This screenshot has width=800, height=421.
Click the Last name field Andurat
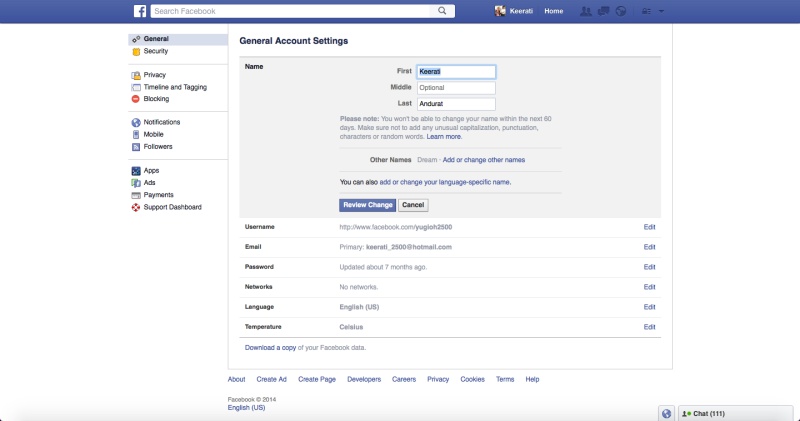point(456,104)
